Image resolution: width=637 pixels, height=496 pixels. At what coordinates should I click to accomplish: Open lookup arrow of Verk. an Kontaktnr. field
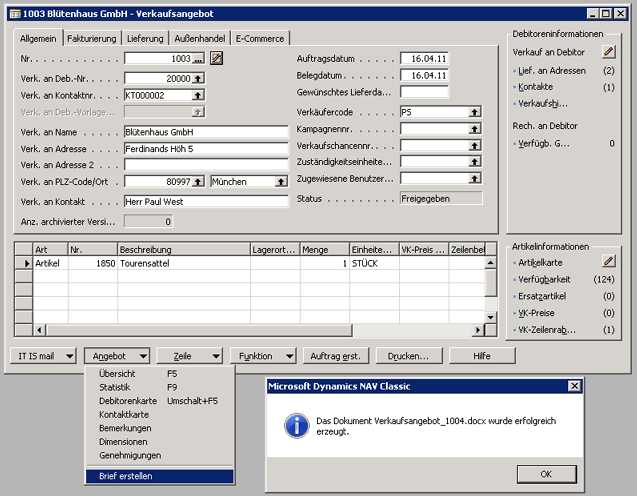(198, 95)
